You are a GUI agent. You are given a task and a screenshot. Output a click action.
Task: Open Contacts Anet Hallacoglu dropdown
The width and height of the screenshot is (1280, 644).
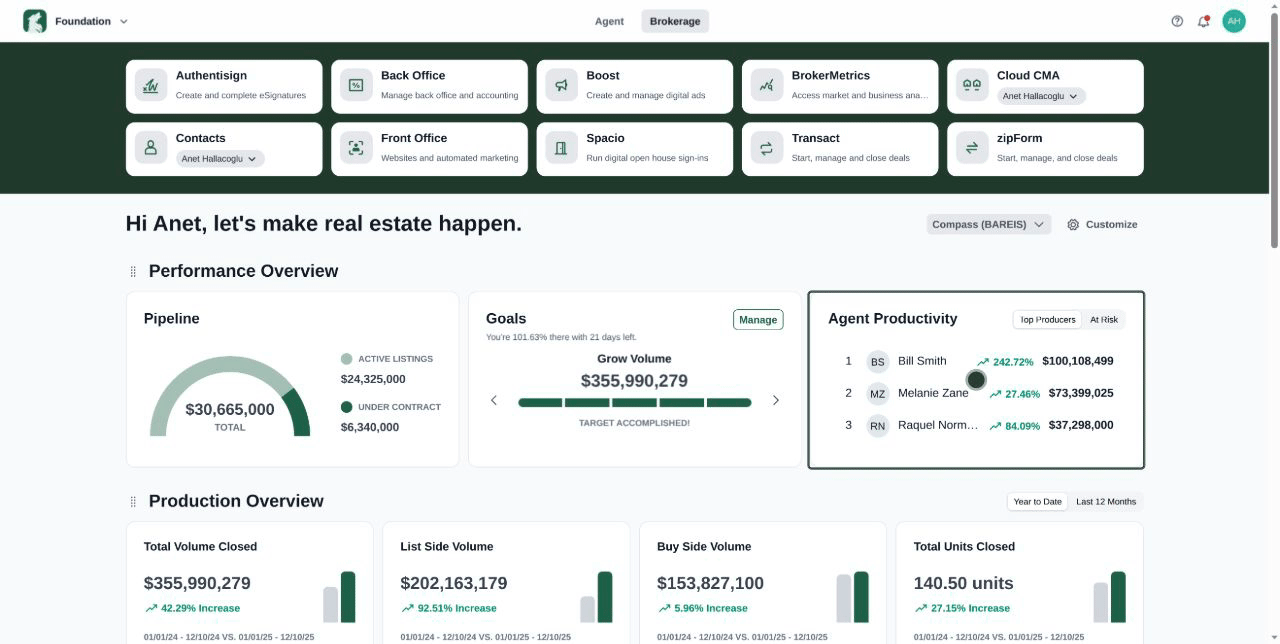coord(220,159)
